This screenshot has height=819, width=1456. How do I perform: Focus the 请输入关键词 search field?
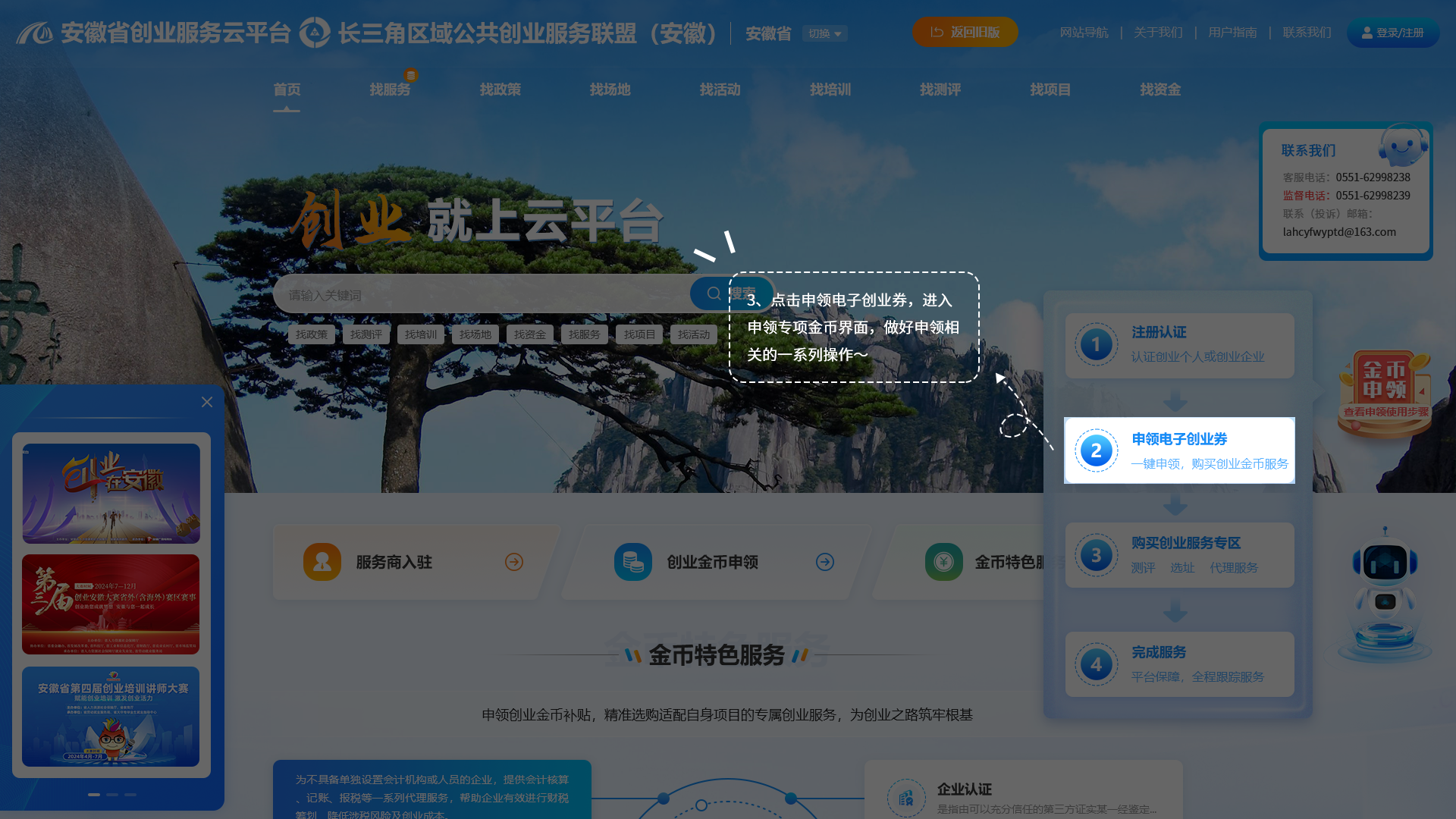482,294
